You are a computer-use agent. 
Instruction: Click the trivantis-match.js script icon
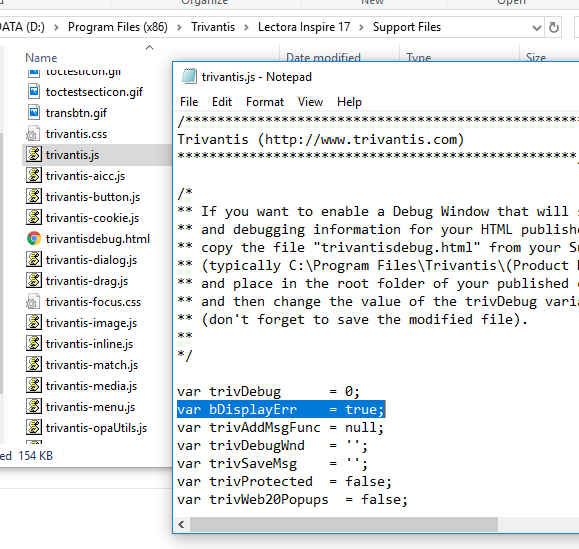coord(34,364)
